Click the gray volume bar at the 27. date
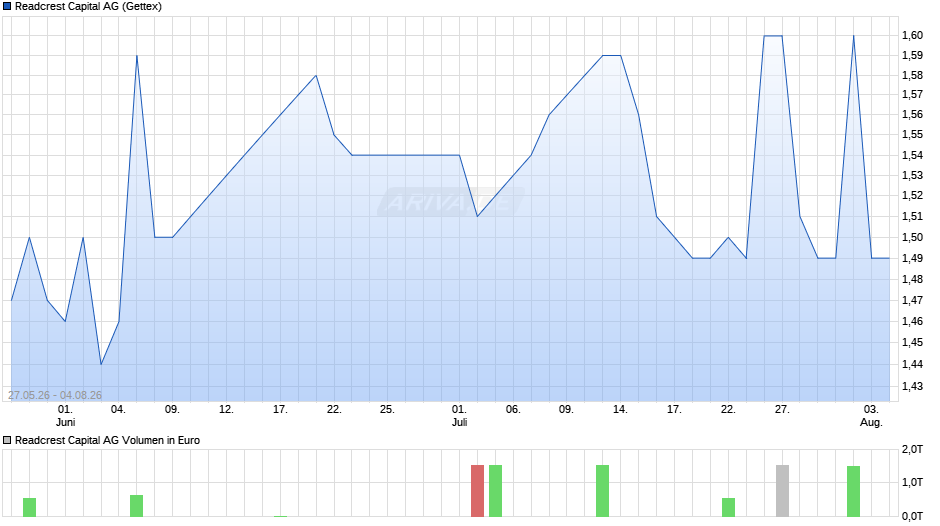Viewport: 940px width, 526px height. coord(782,491)
